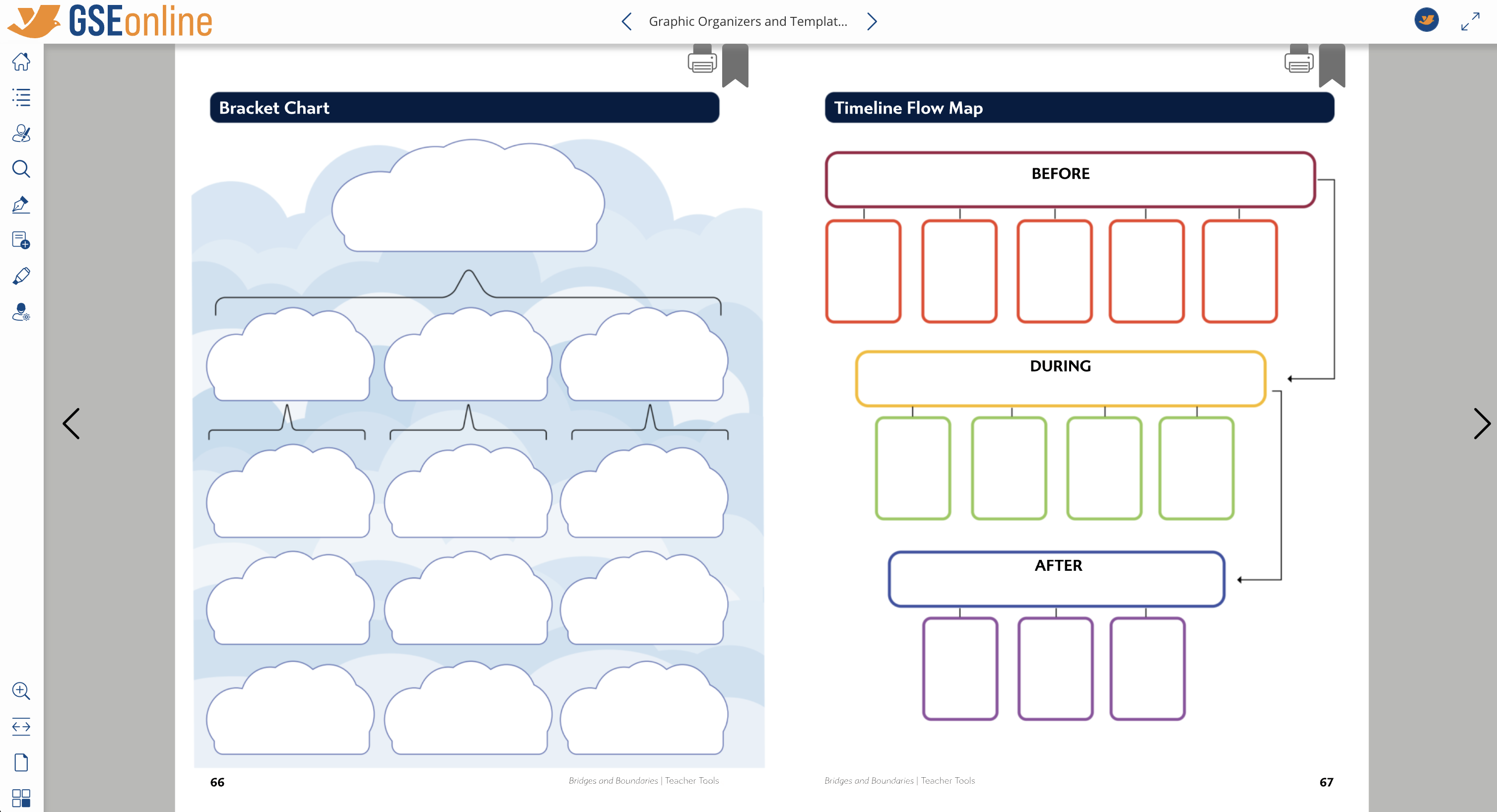This screenshot has width=1497, height=812.
Task: Open the user profile avatar
Action: pos(1426,20)
